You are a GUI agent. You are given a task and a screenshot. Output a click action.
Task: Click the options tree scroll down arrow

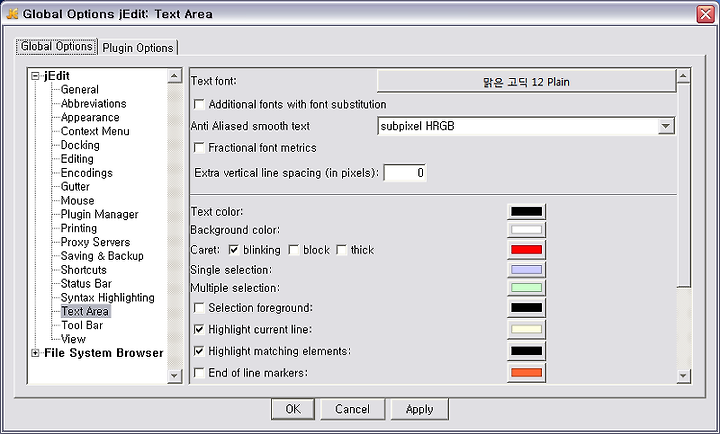pos(175,376)
